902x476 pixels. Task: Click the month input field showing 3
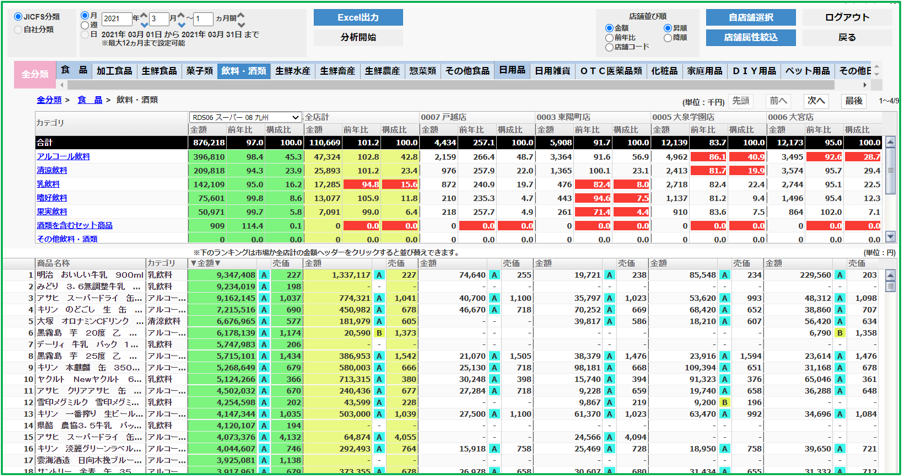point(159,19)
